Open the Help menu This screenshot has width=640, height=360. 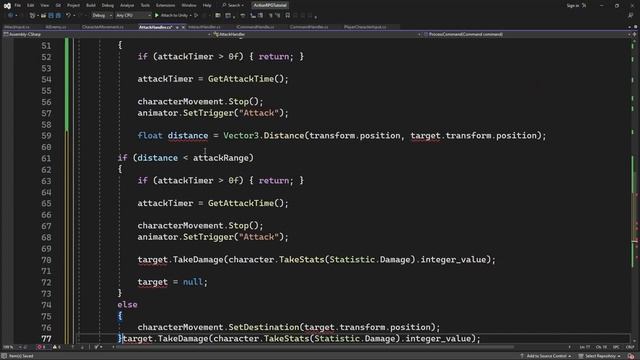pyautogui.click(x=207, y=5)
